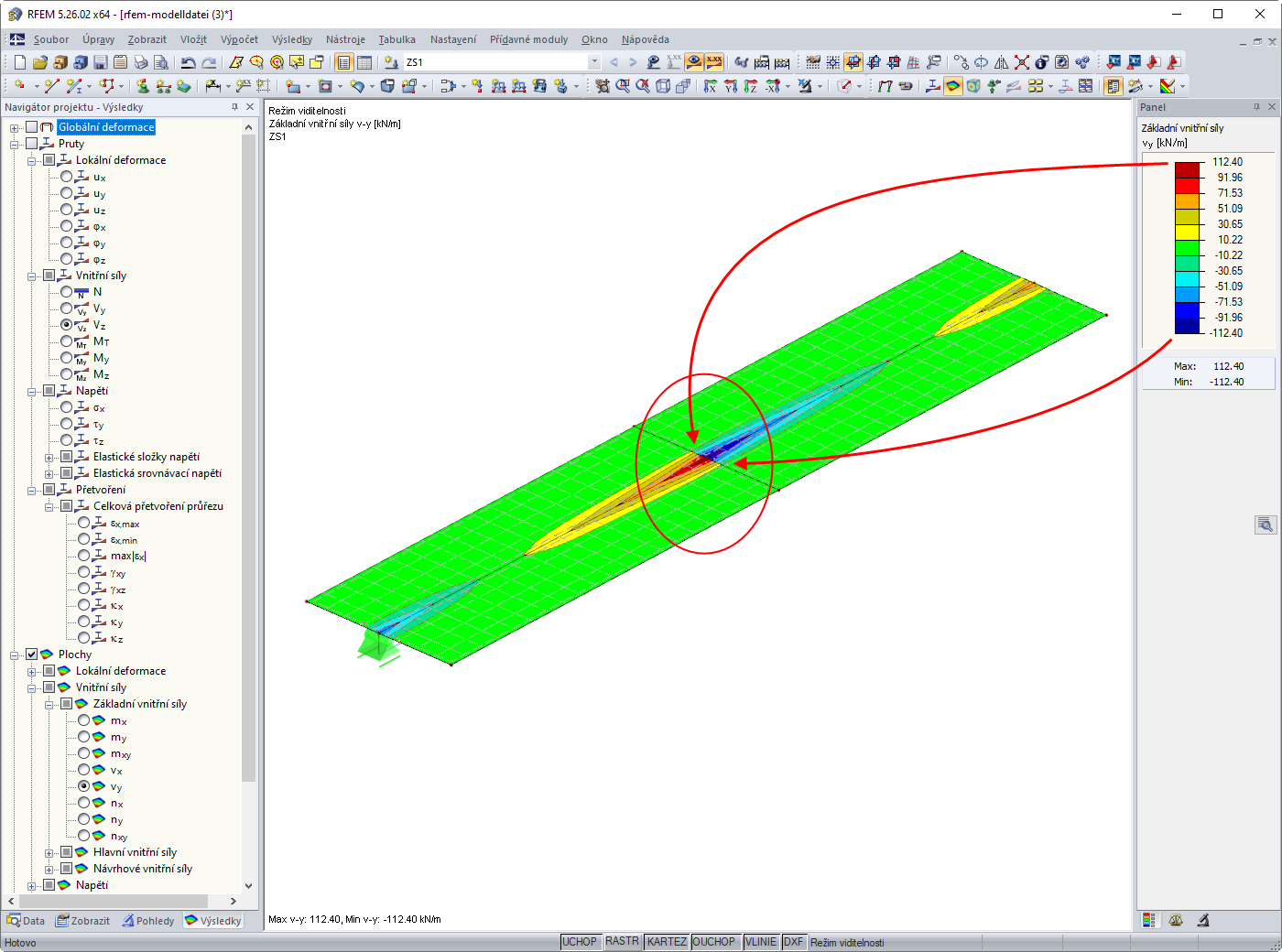Image resolution: width=1282 pixels, height=952 pixels.
Task: Toggle the DXF status bar button
Action: point(794,942)
